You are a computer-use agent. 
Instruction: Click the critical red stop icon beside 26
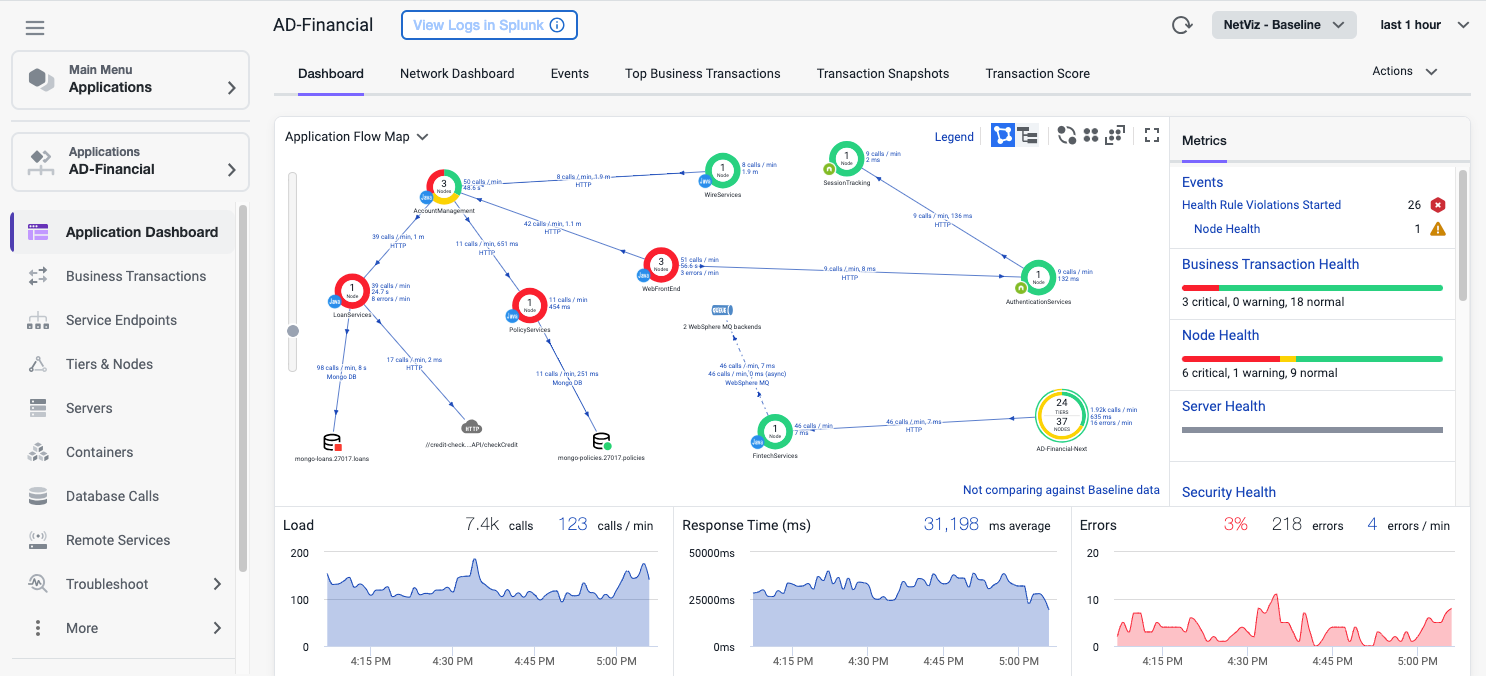1438,205
